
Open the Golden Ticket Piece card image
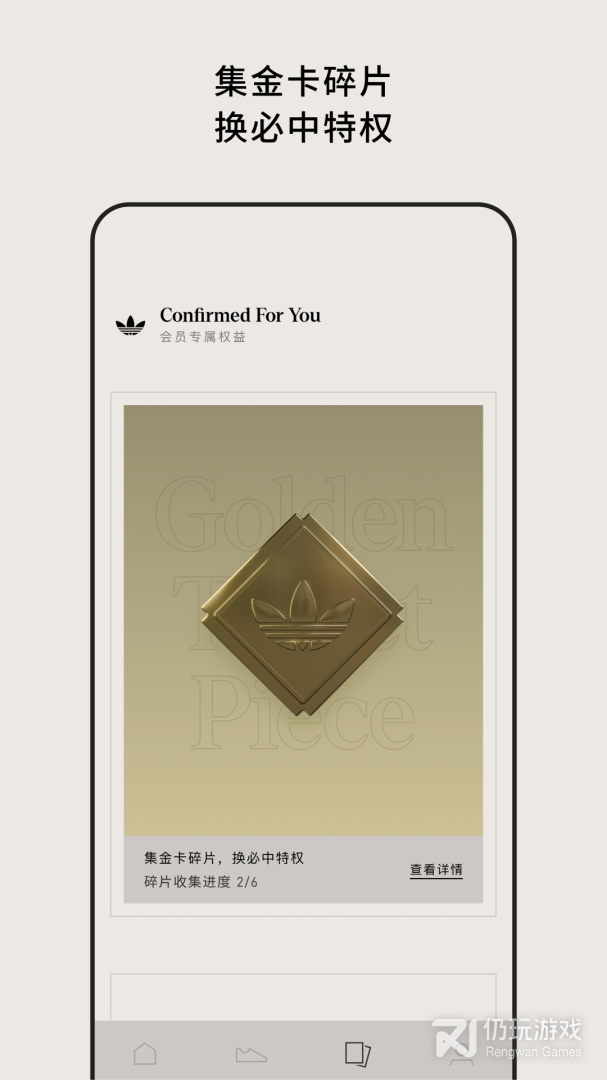(x=303, y=620)
